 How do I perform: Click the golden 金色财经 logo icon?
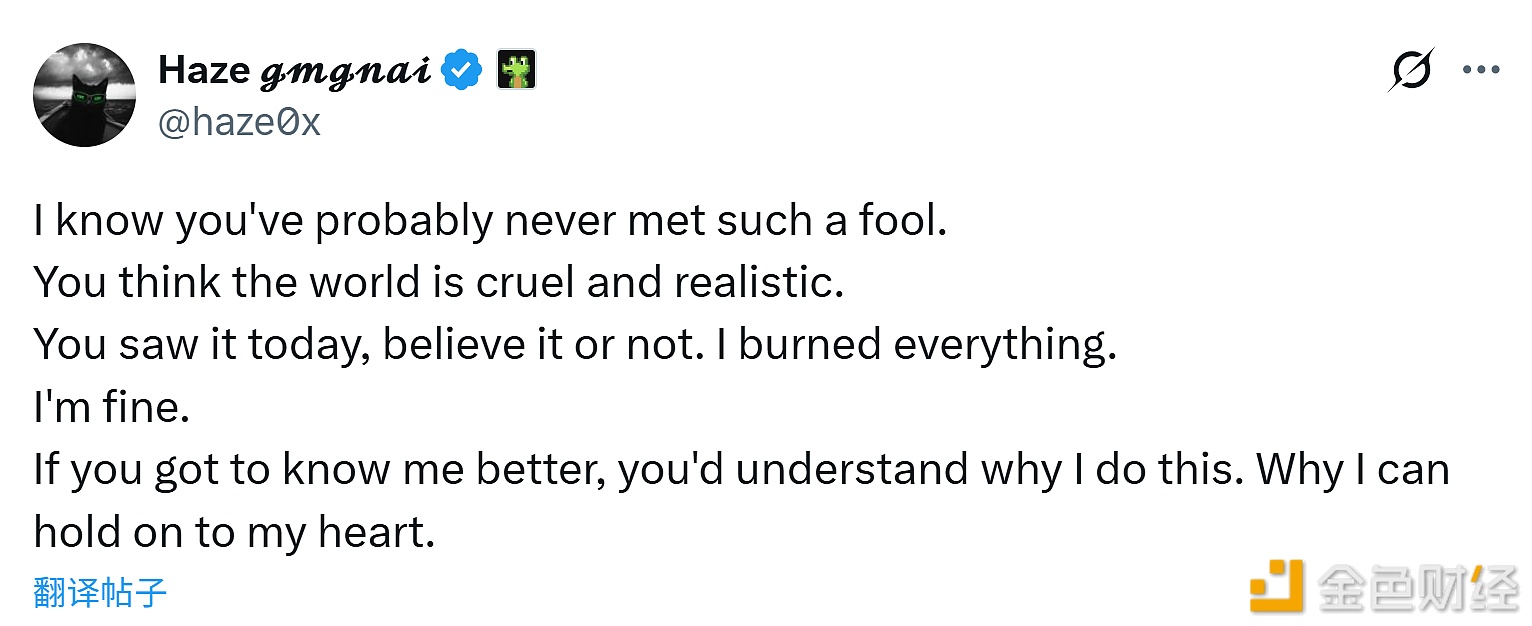click(1277, 585)
